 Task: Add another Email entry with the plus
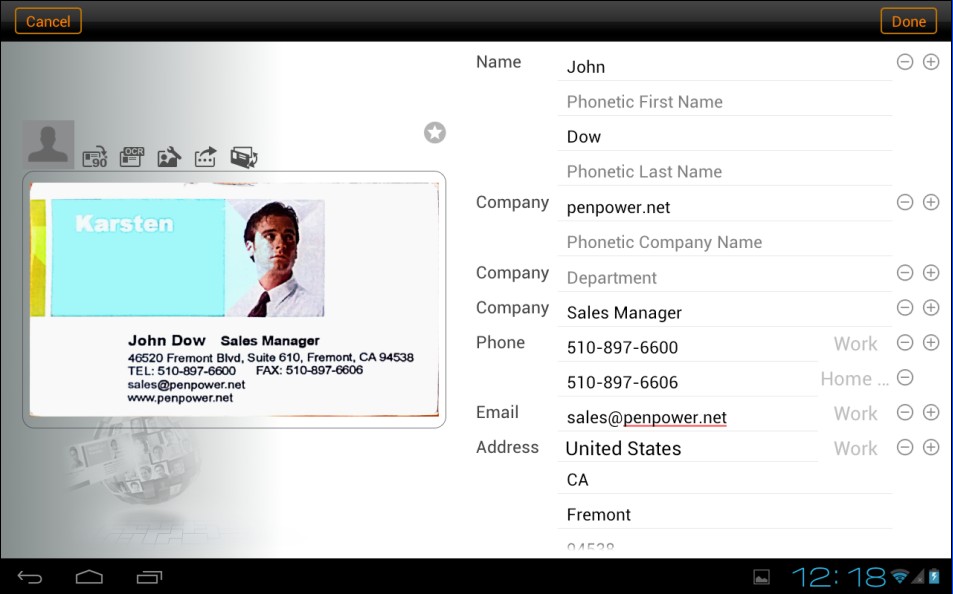pos(931,413)
